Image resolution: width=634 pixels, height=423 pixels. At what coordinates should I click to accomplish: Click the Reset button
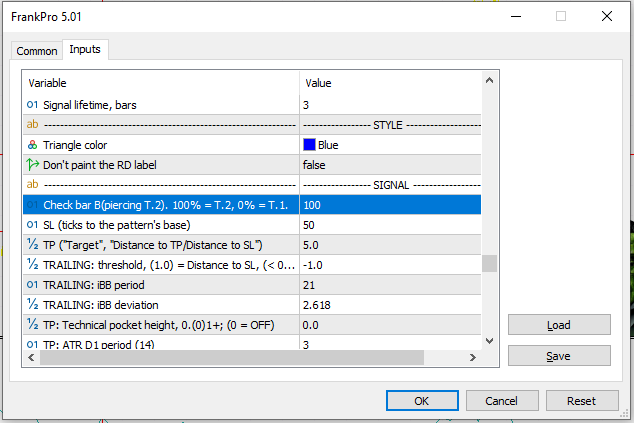click(x=581, y=400)
